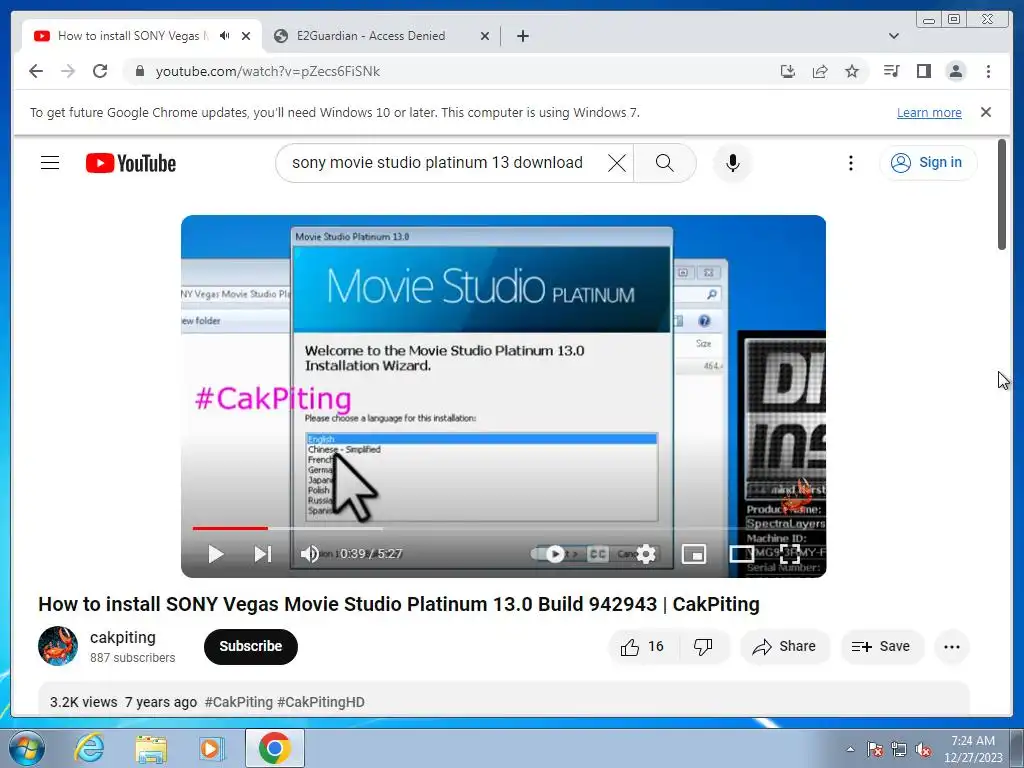Toggle closed captions CC

click(598, 554)
